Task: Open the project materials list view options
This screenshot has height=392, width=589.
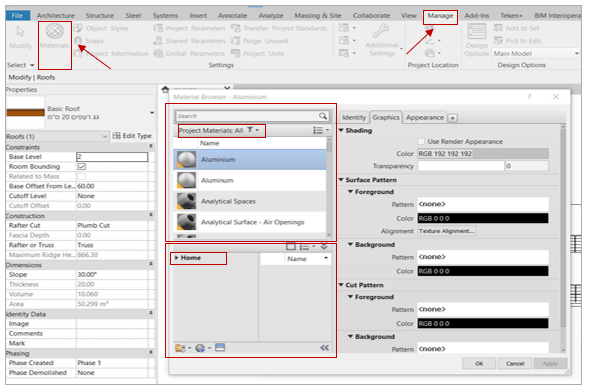Action: pyautogui.click(x=321, y=130)
